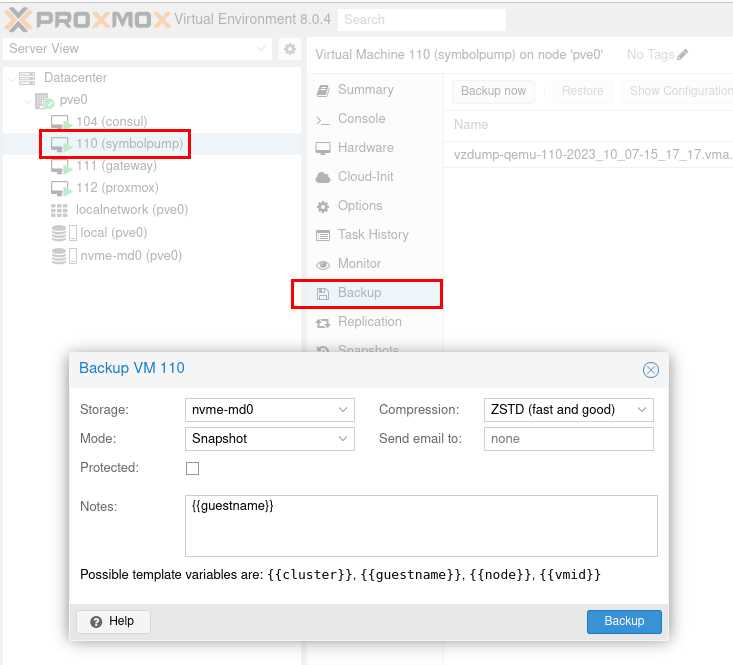The height and width of the screenshot is (665, 733).
Task: Open the Options tab
Action: point(360,206)
